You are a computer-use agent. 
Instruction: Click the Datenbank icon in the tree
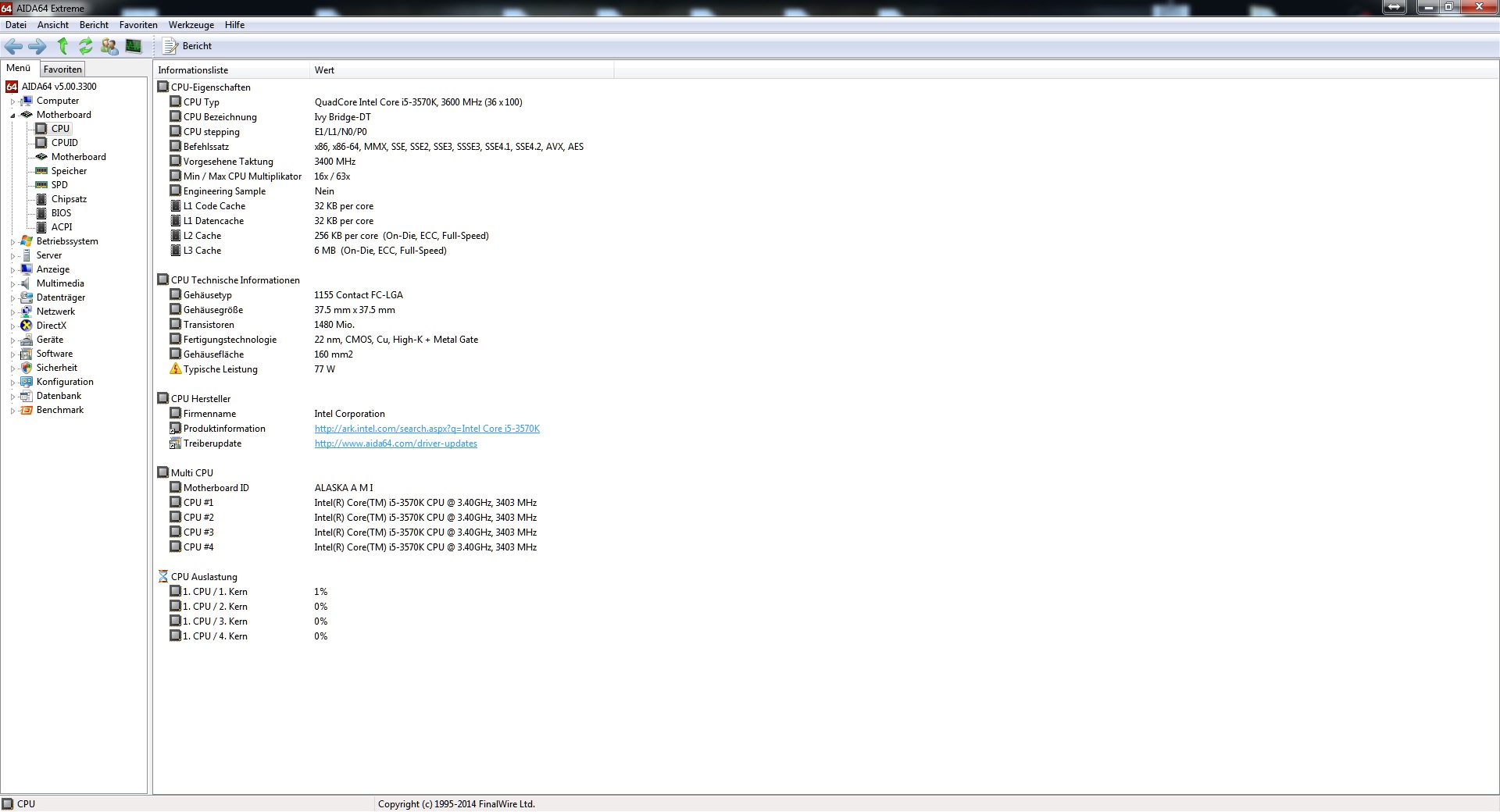click(27, 396)
